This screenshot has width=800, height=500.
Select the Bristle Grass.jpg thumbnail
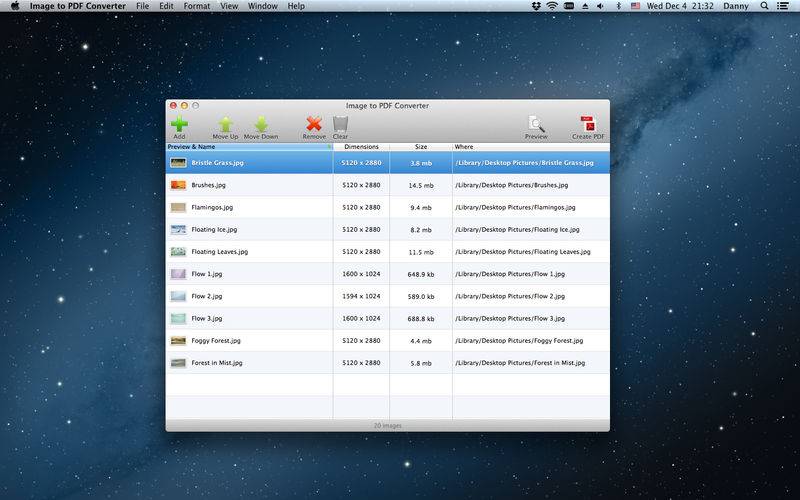pos(178,163)
